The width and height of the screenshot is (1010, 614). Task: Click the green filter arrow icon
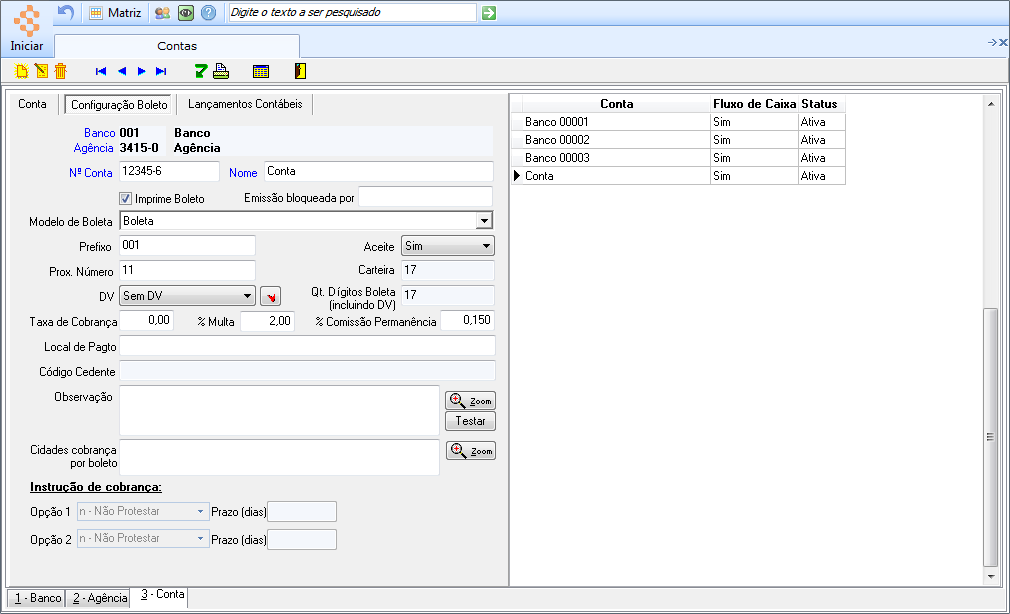click(201, 71)
